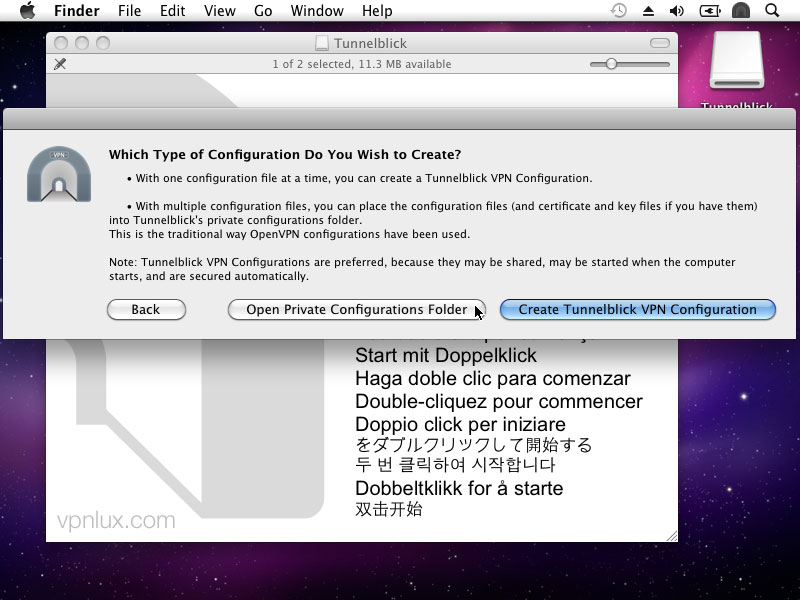The image size is (800, 600).
Task: Adjust the icon size slider in Tunnelblick window
Action: (x=611, y=64)
